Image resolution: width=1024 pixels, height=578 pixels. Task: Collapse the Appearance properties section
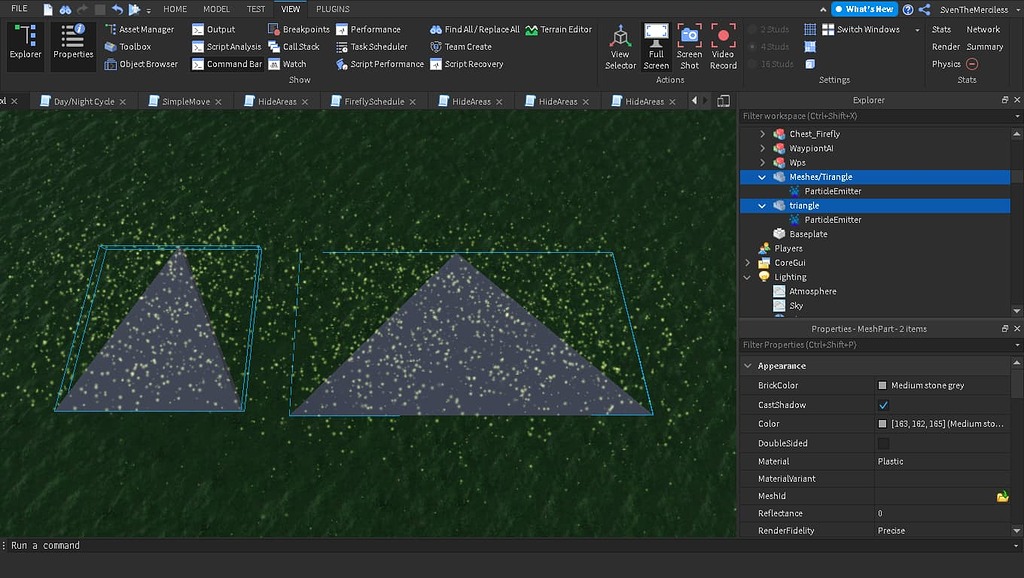(x=748, y=366)
